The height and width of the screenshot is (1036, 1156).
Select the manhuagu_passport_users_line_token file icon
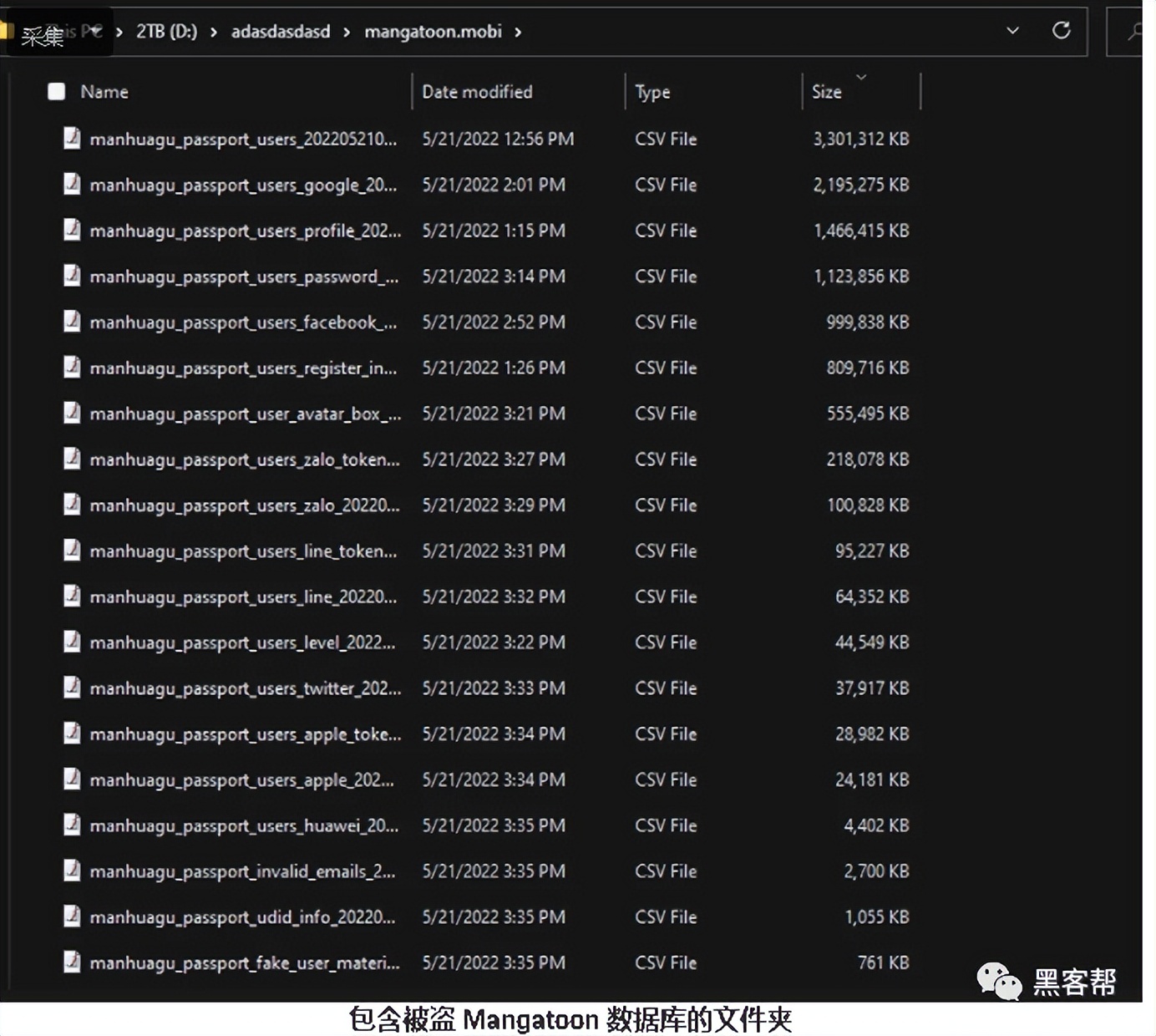click(73, 551)
